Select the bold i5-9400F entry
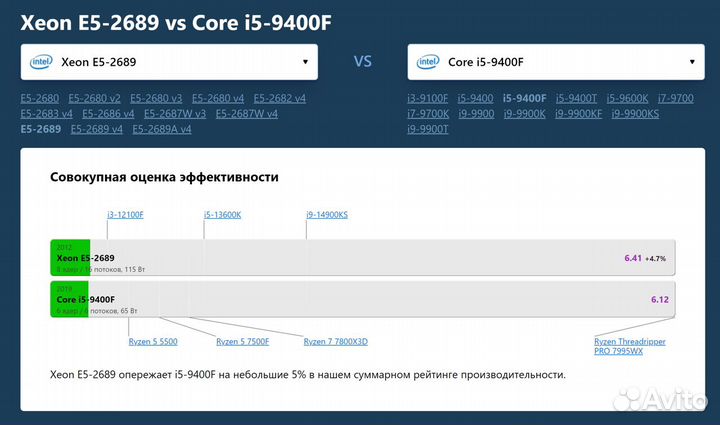This screenshot has width=720, height=425. [x=524, y=98]
